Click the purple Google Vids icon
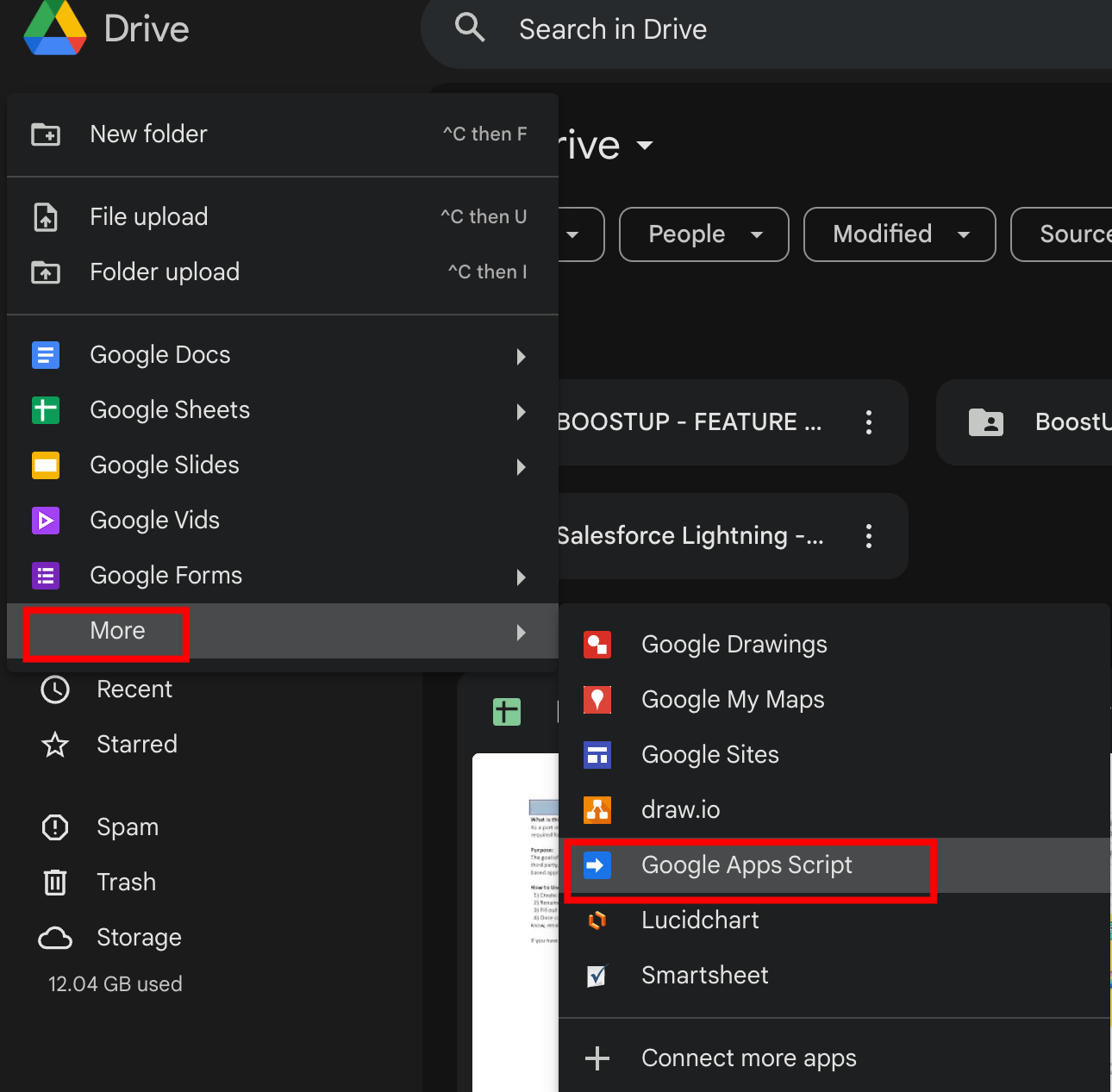The image size is (1112, 1092). click(46, 521)
